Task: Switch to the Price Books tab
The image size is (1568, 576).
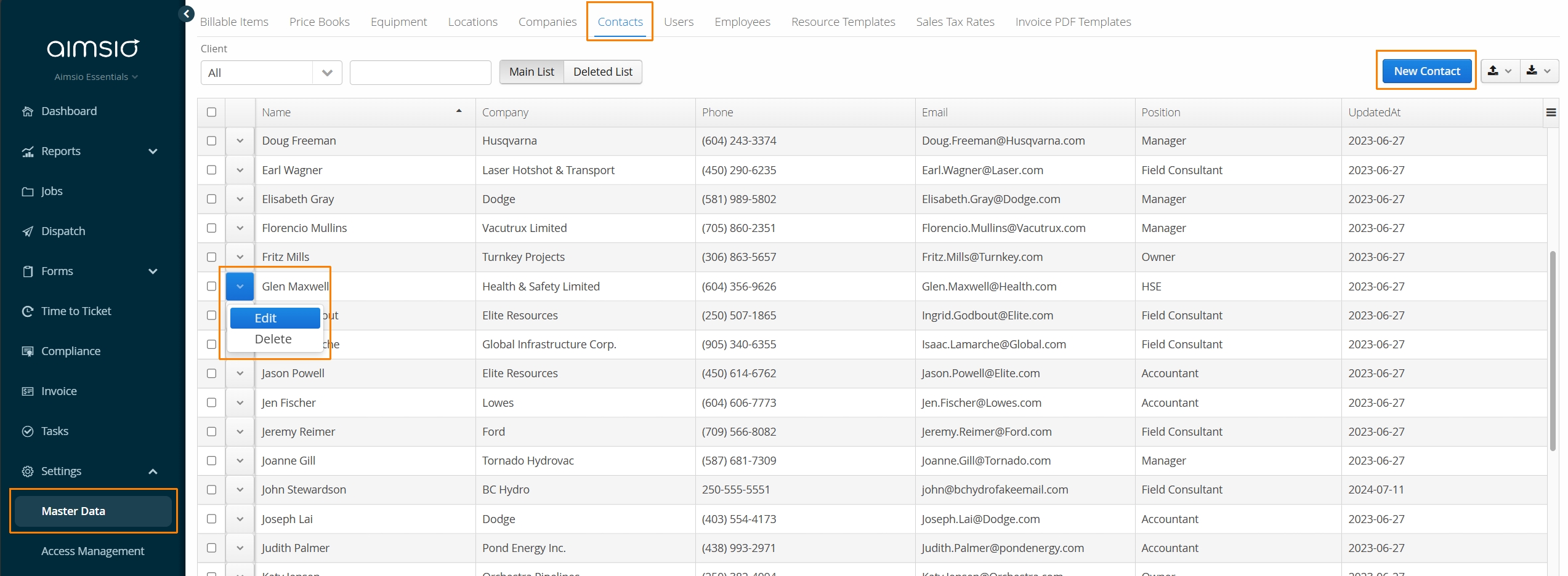Action: pyautogui.click(x=320, y=22)
